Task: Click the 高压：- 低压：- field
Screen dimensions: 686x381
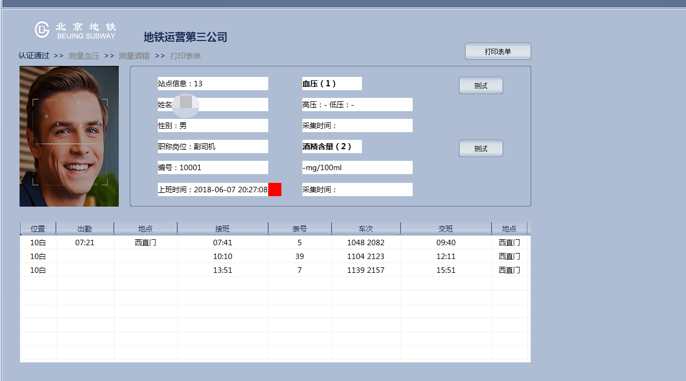Action: (x=357, y=105)
